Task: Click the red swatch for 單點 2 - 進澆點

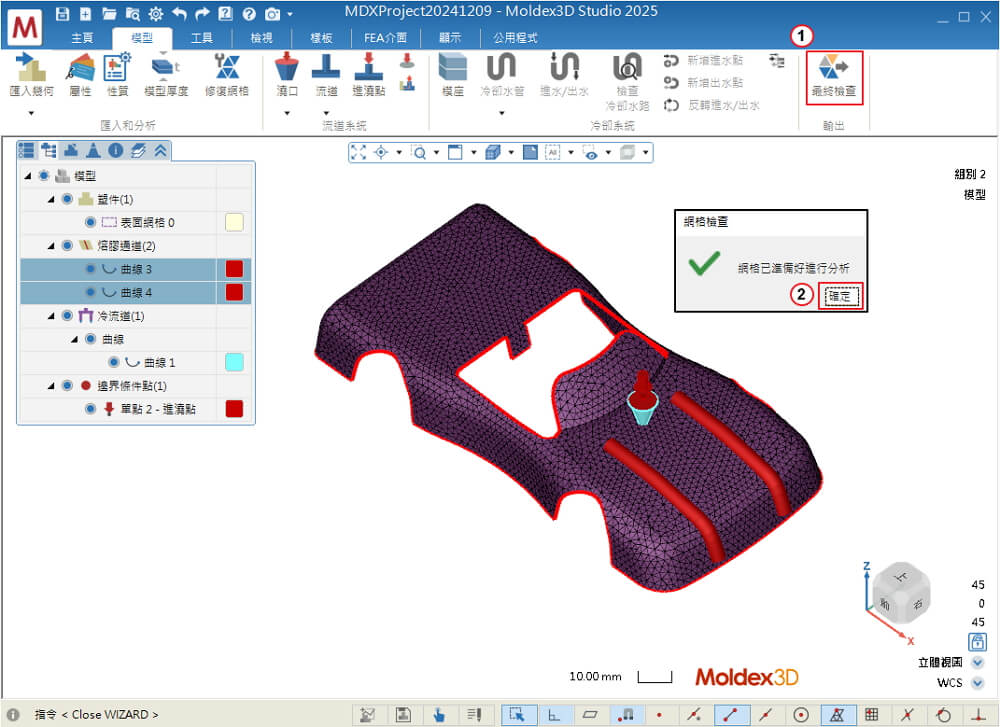Action: (234, 409)
